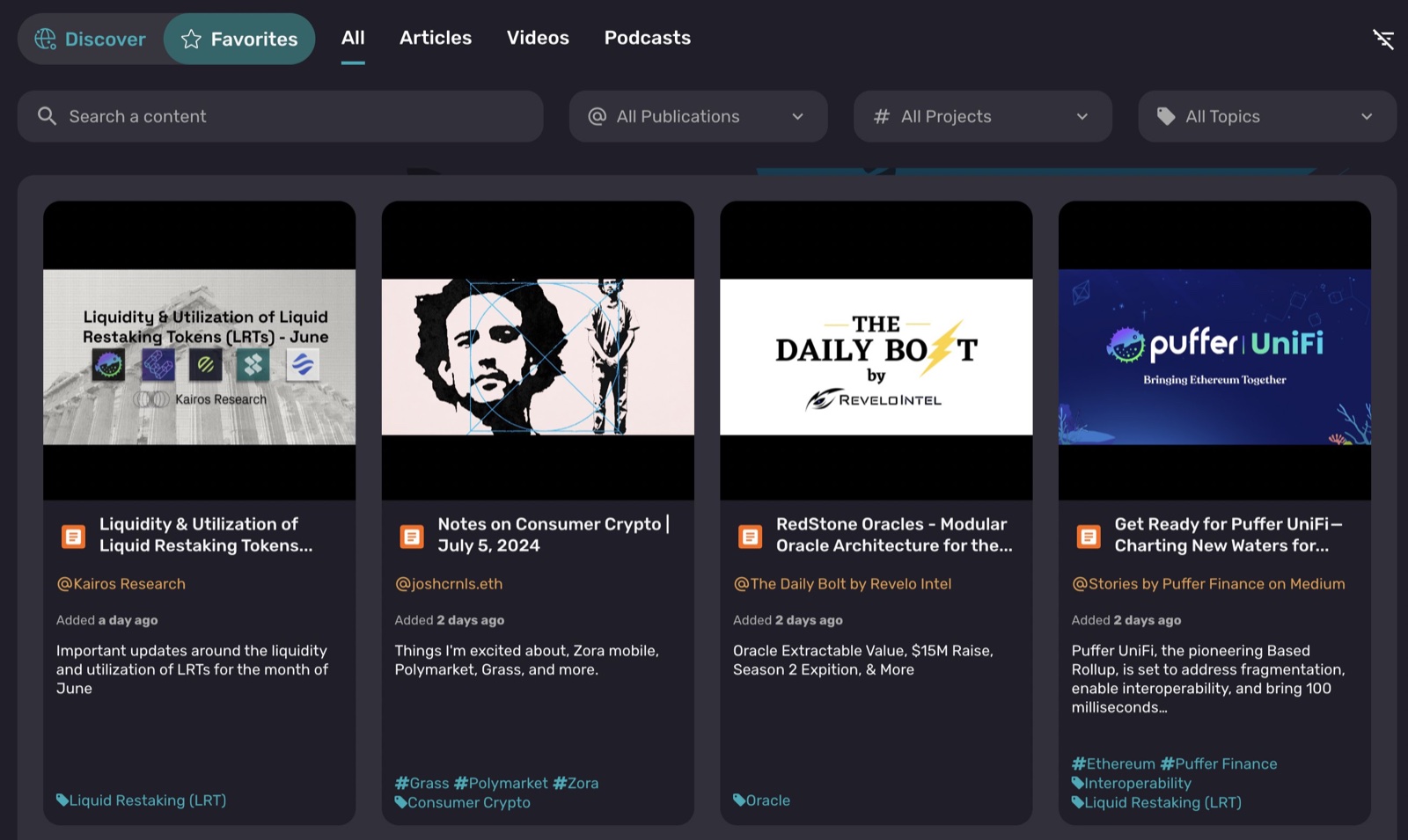The image size is (1408, 840).
Task: Expand the All Topics chevron
Action: tap(1367, 116)
